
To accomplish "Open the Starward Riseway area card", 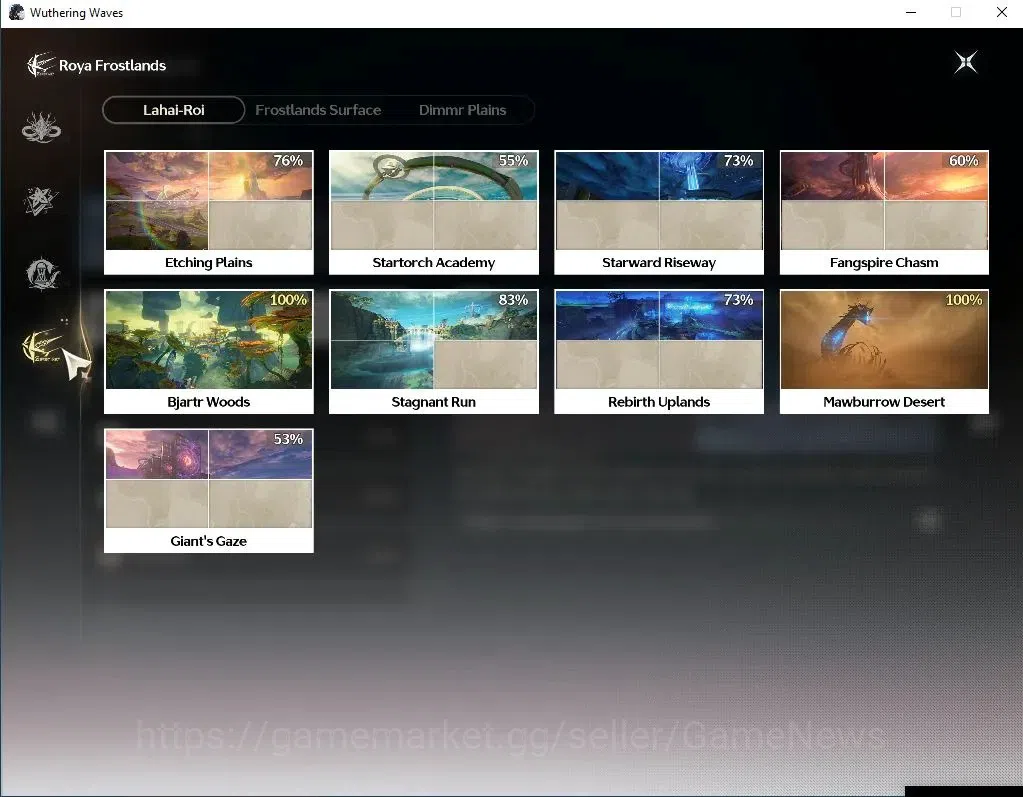I will (x=659, y=213).
